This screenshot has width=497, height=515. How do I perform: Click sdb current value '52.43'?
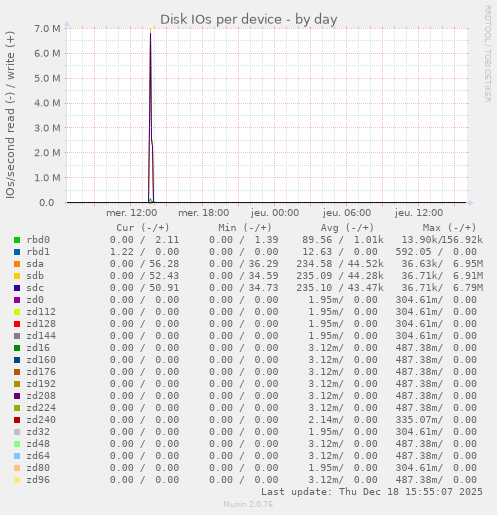point(164,276)
